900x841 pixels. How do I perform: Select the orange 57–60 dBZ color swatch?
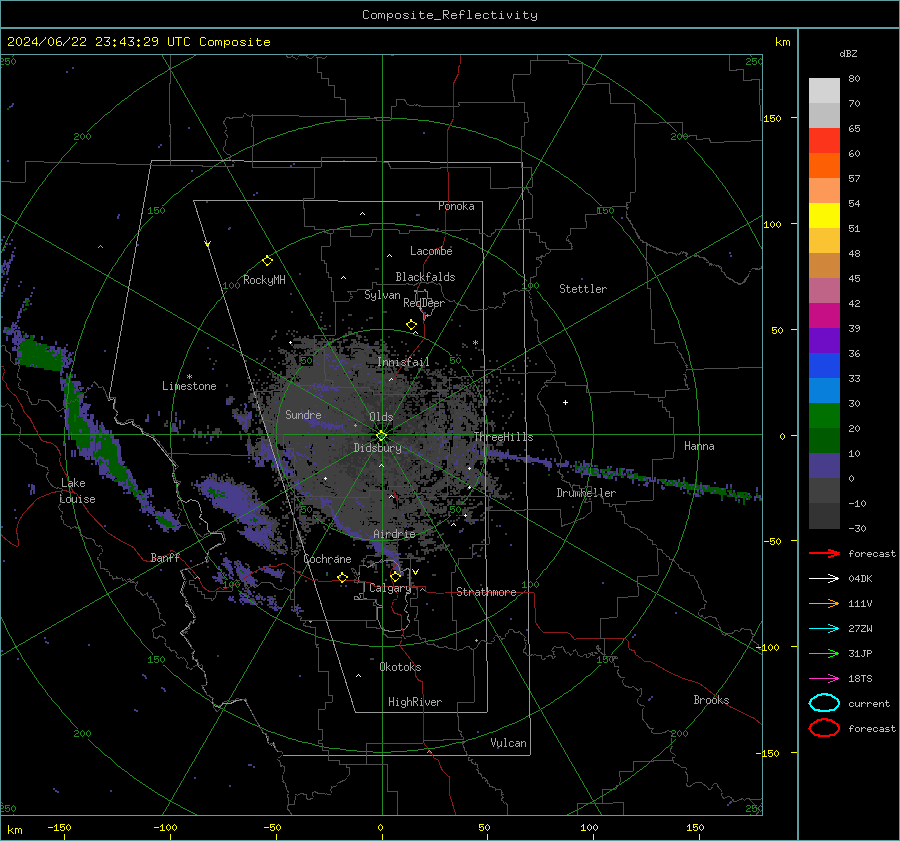point(824,165)
